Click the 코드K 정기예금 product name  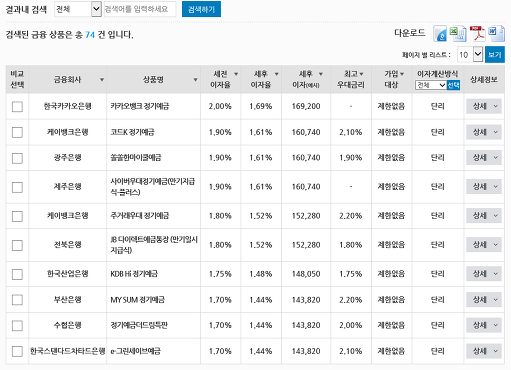132,132
